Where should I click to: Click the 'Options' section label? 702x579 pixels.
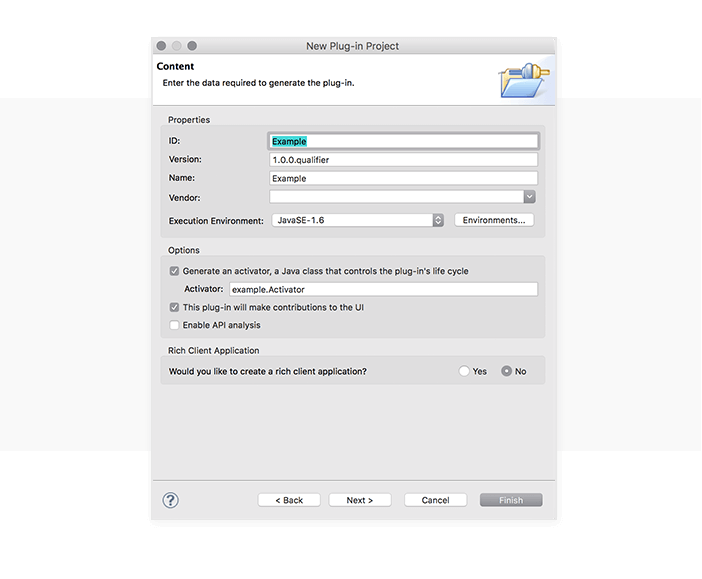[x=184, y=250]
